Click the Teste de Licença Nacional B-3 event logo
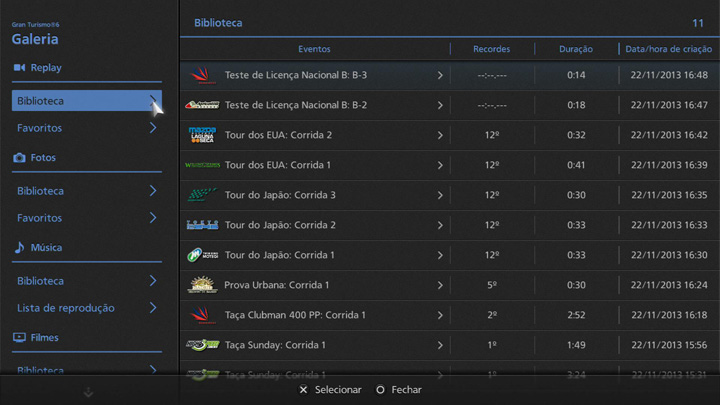720x405 pixels. click(203, 75)
